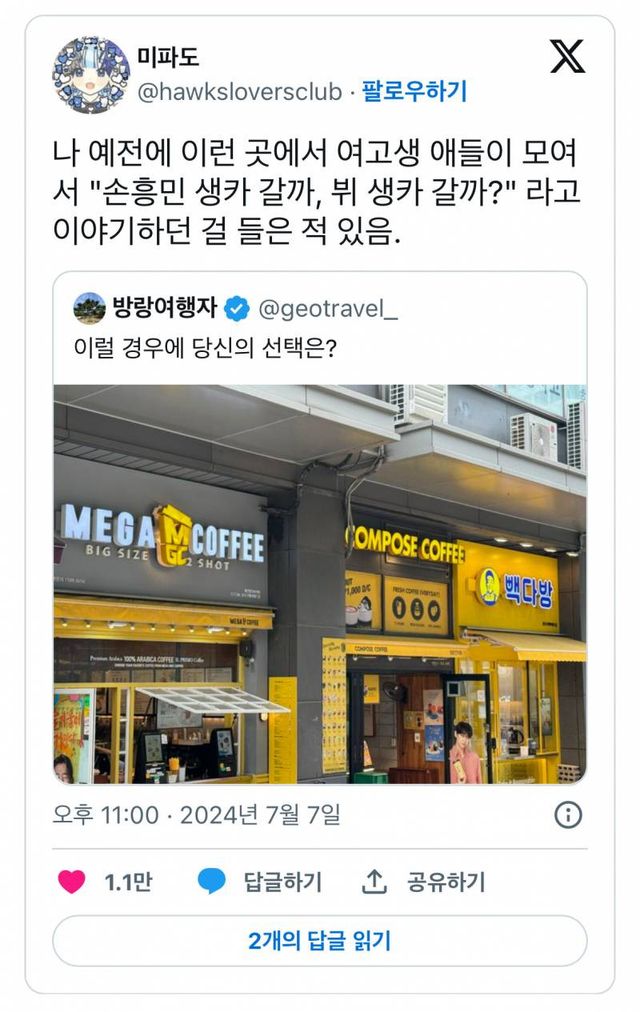The height and width of the screenshot is (1012, 640).
Task: Click the 미파도 display name
Action: 168,57
